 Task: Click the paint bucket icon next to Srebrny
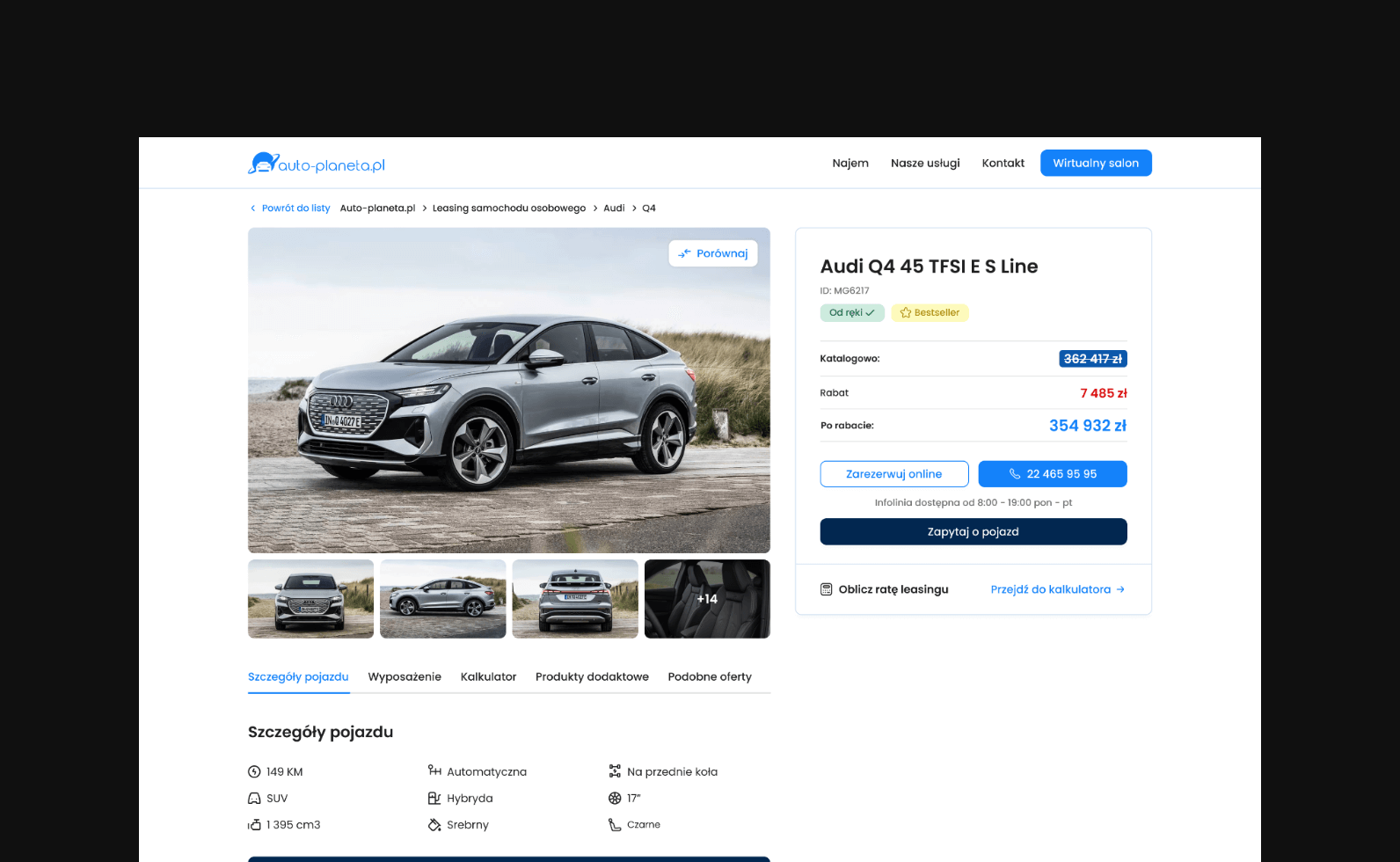[x=434, y=825]
